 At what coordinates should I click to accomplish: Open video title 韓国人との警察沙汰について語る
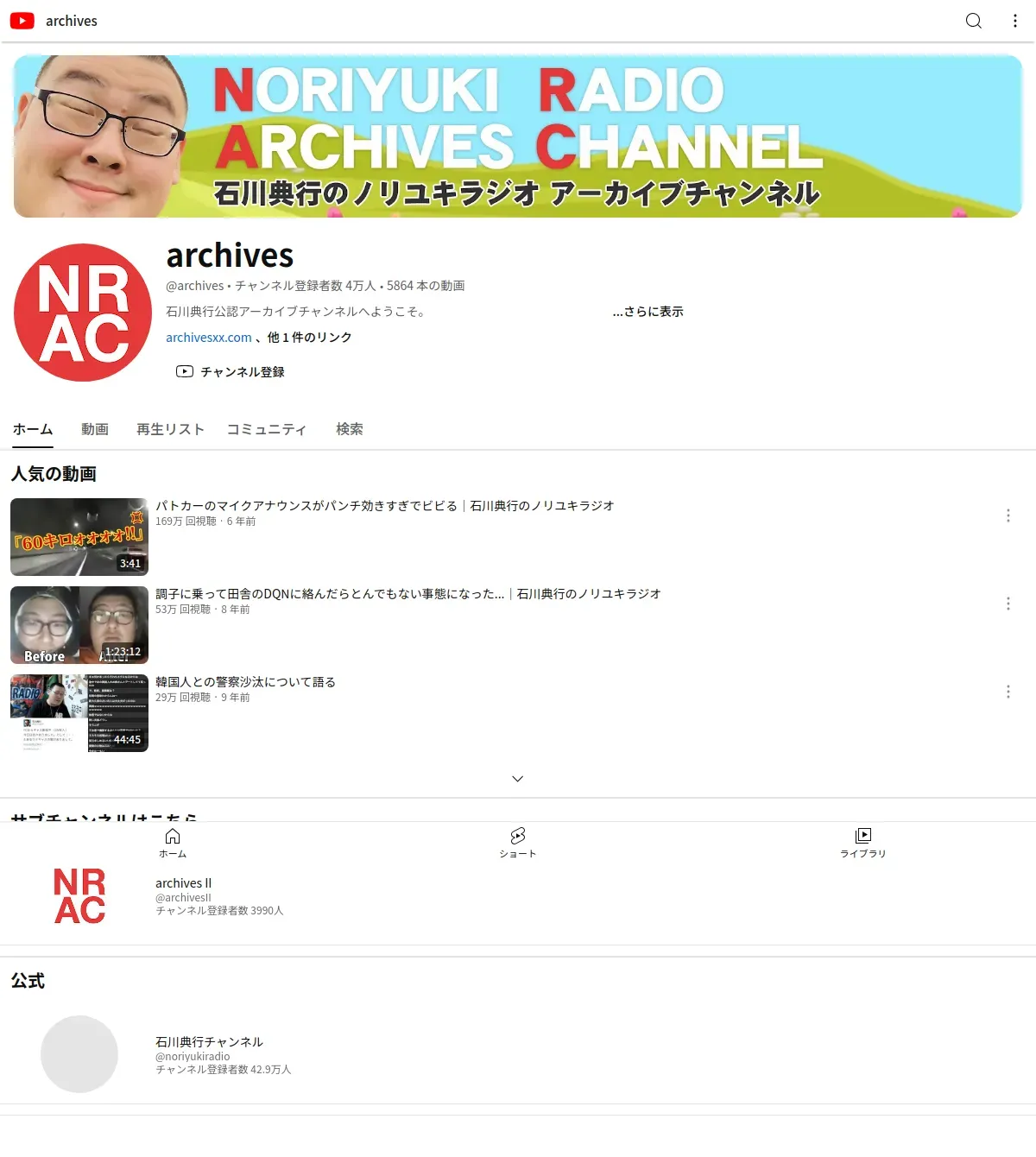(245, 682)
